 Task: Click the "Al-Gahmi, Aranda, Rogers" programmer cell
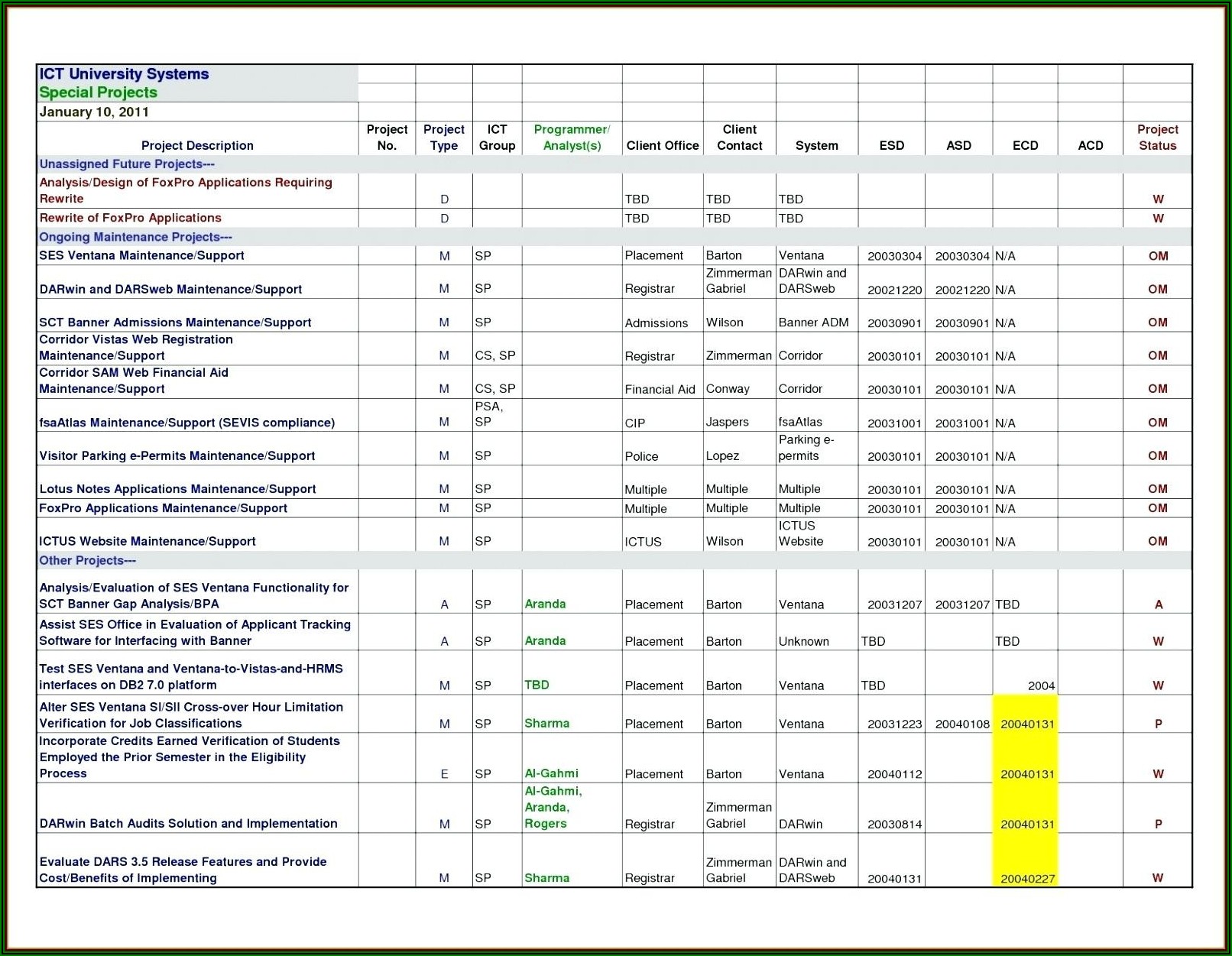pyautogui.click(x=553, y=807)
